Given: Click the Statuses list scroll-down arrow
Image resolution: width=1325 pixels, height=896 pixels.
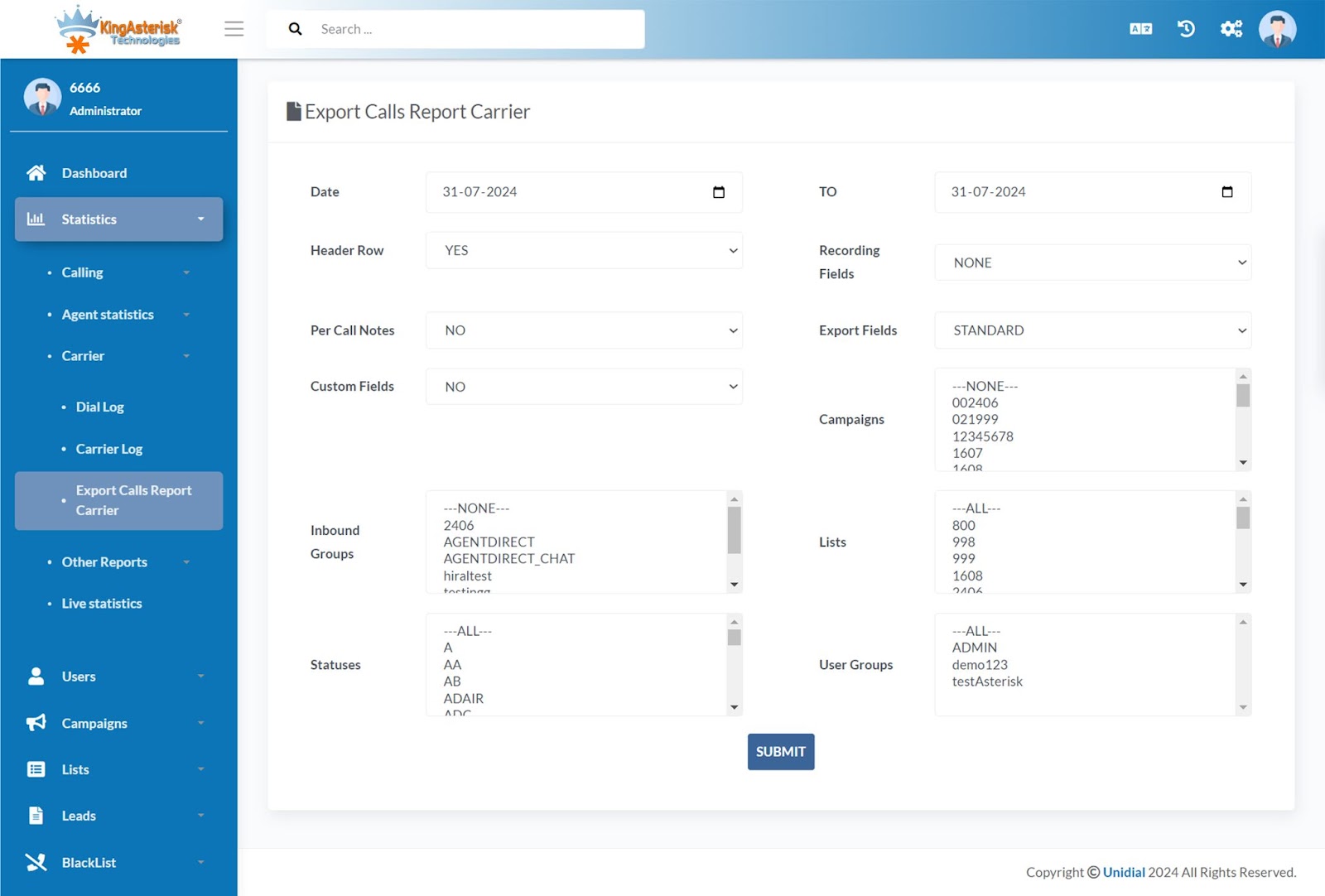Looking at the screenshot, I should pos(734,707).
